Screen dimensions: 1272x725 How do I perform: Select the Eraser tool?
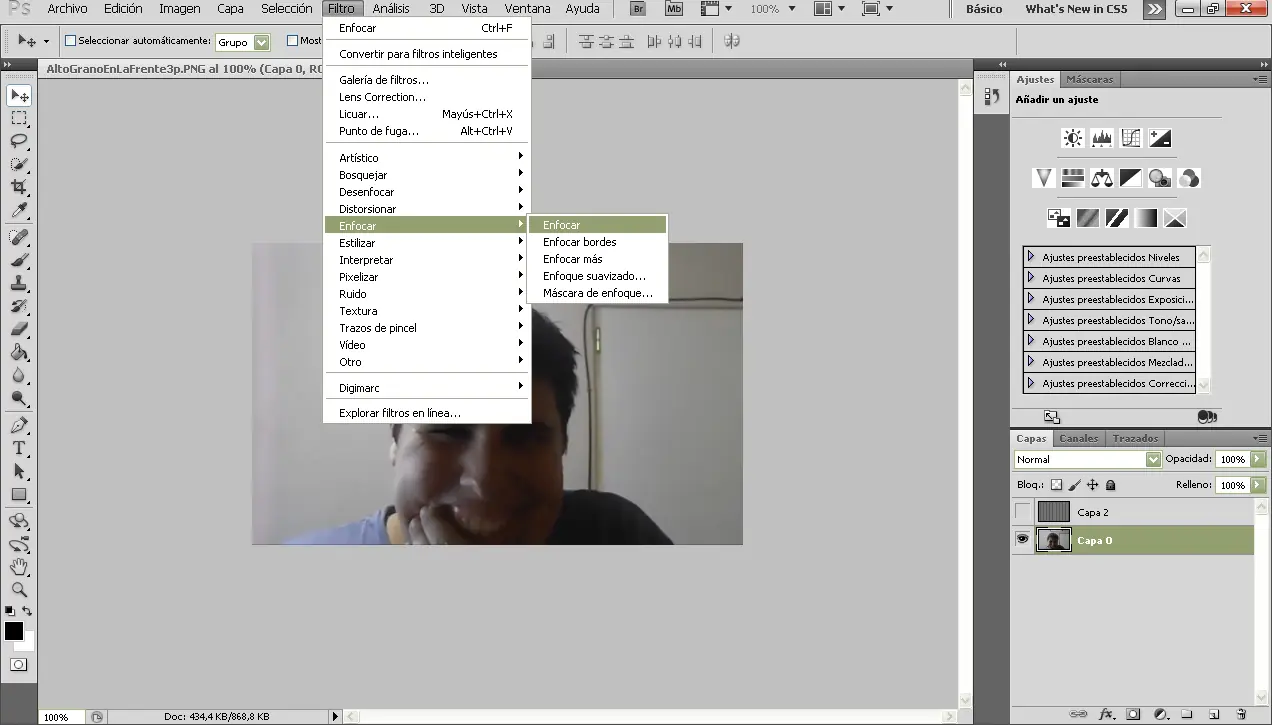click(x=19, y=329)
